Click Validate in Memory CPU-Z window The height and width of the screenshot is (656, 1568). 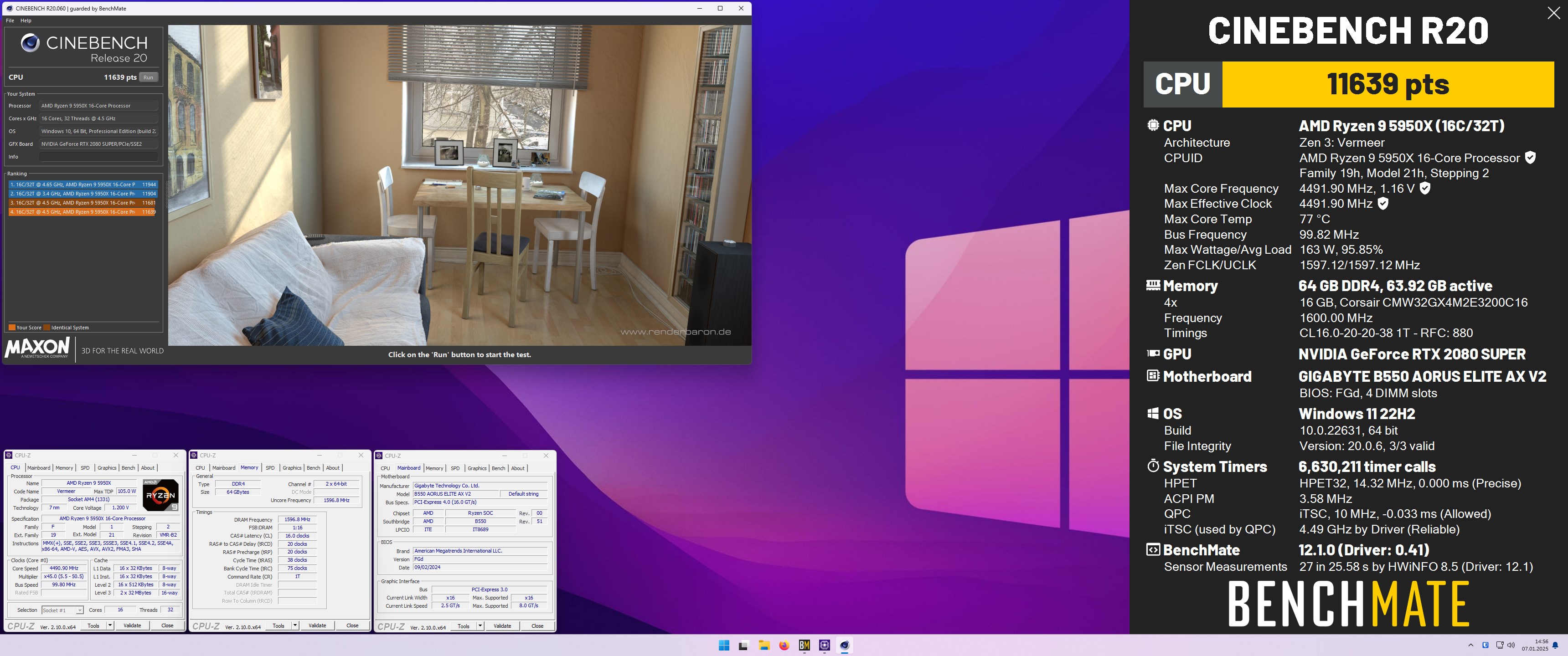click(x=317, y=625)
